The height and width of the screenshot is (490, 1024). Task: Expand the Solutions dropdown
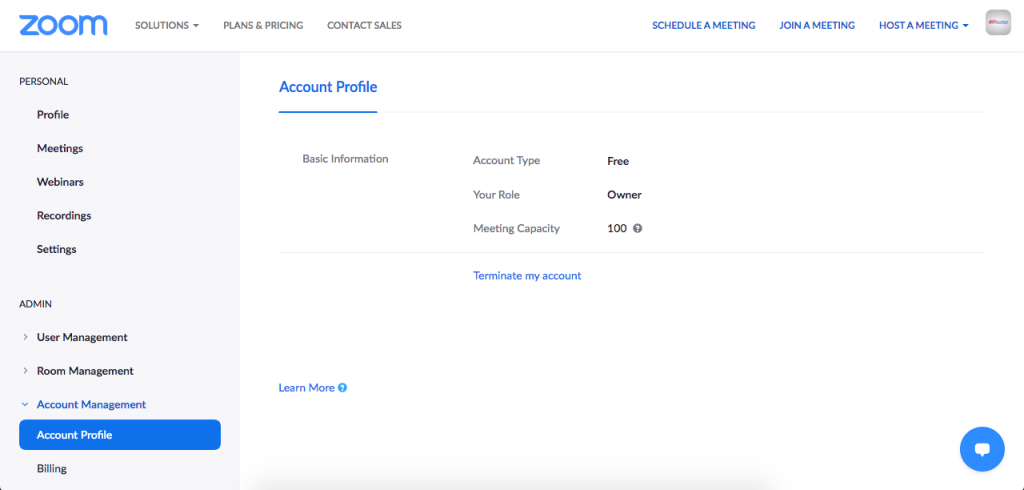167,25
